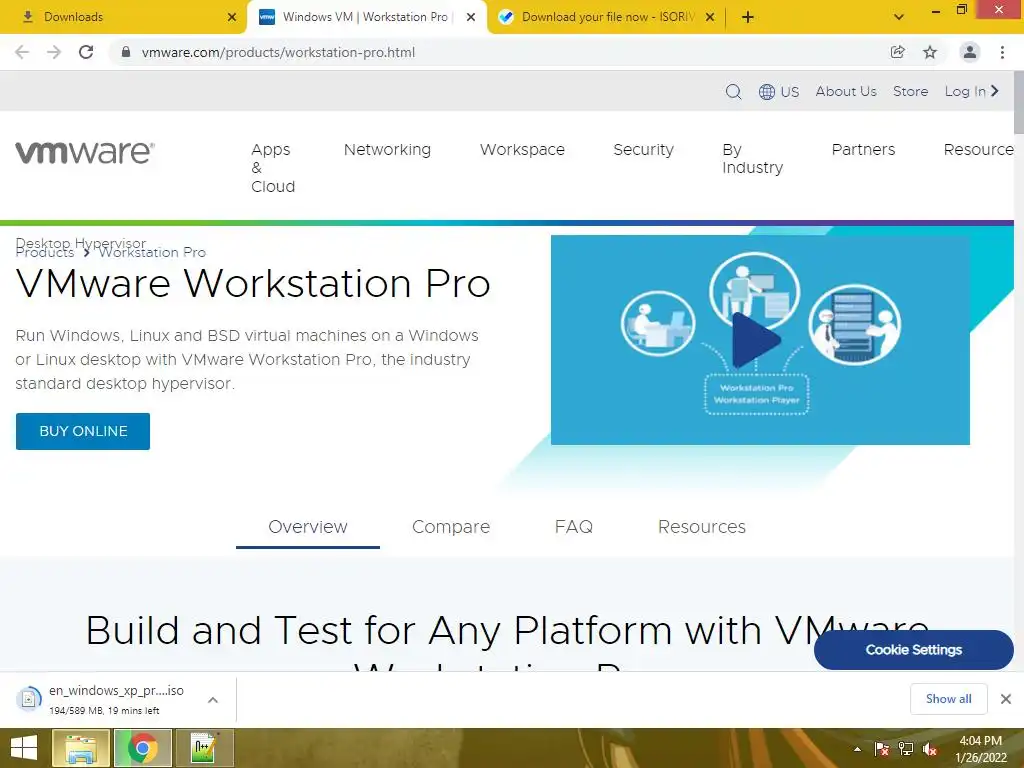Open Apps & Cloud menu
The width and height of the screenshot is (1024, 768).
(273, 168)
